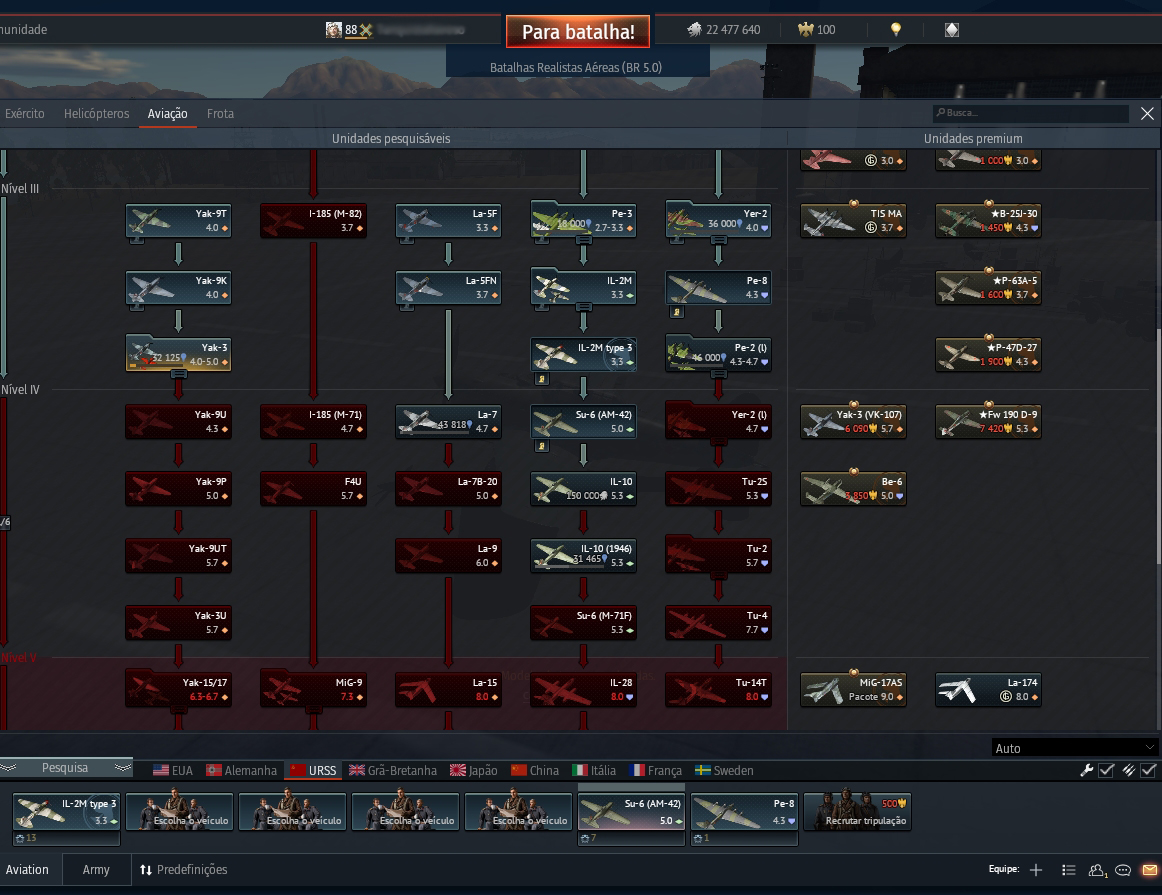Select locked F4U aircraft

click(313, 489)
